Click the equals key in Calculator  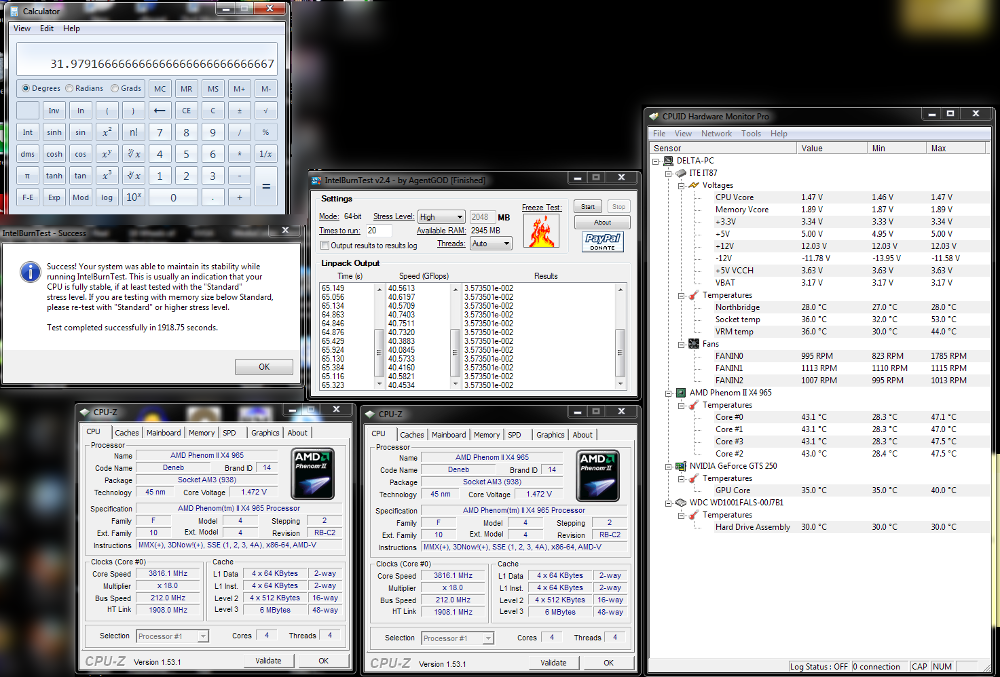266,186
